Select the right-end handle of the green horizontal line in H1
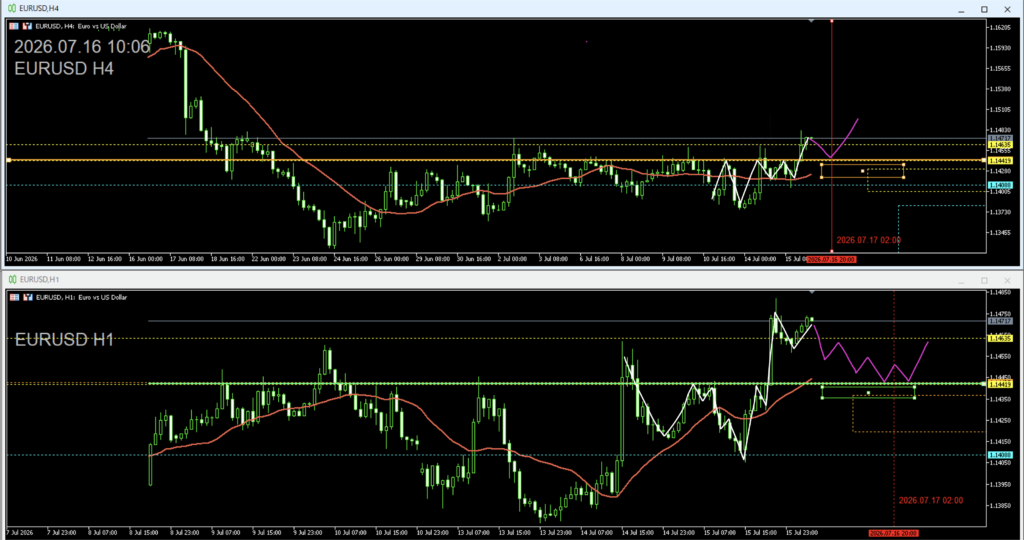 (984, 384)
